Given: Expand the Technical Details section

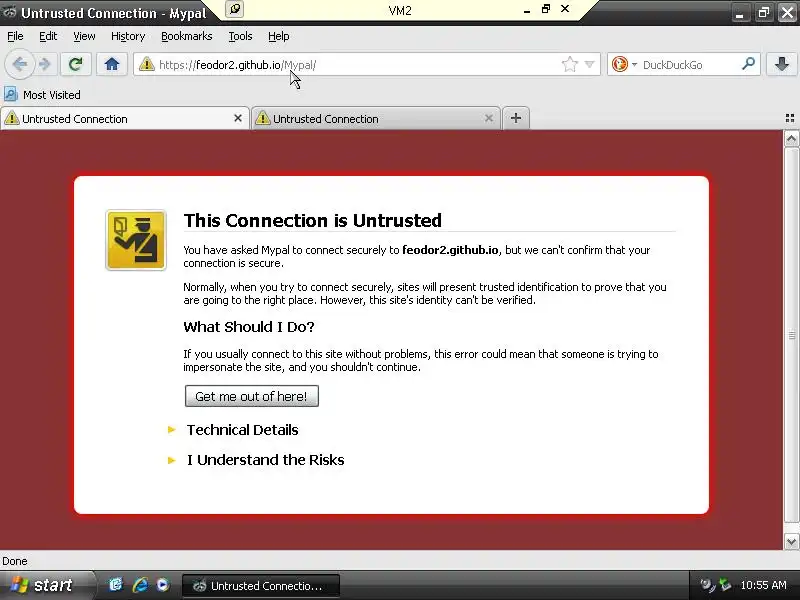Looking at the screenshot, I should (242, 430).
